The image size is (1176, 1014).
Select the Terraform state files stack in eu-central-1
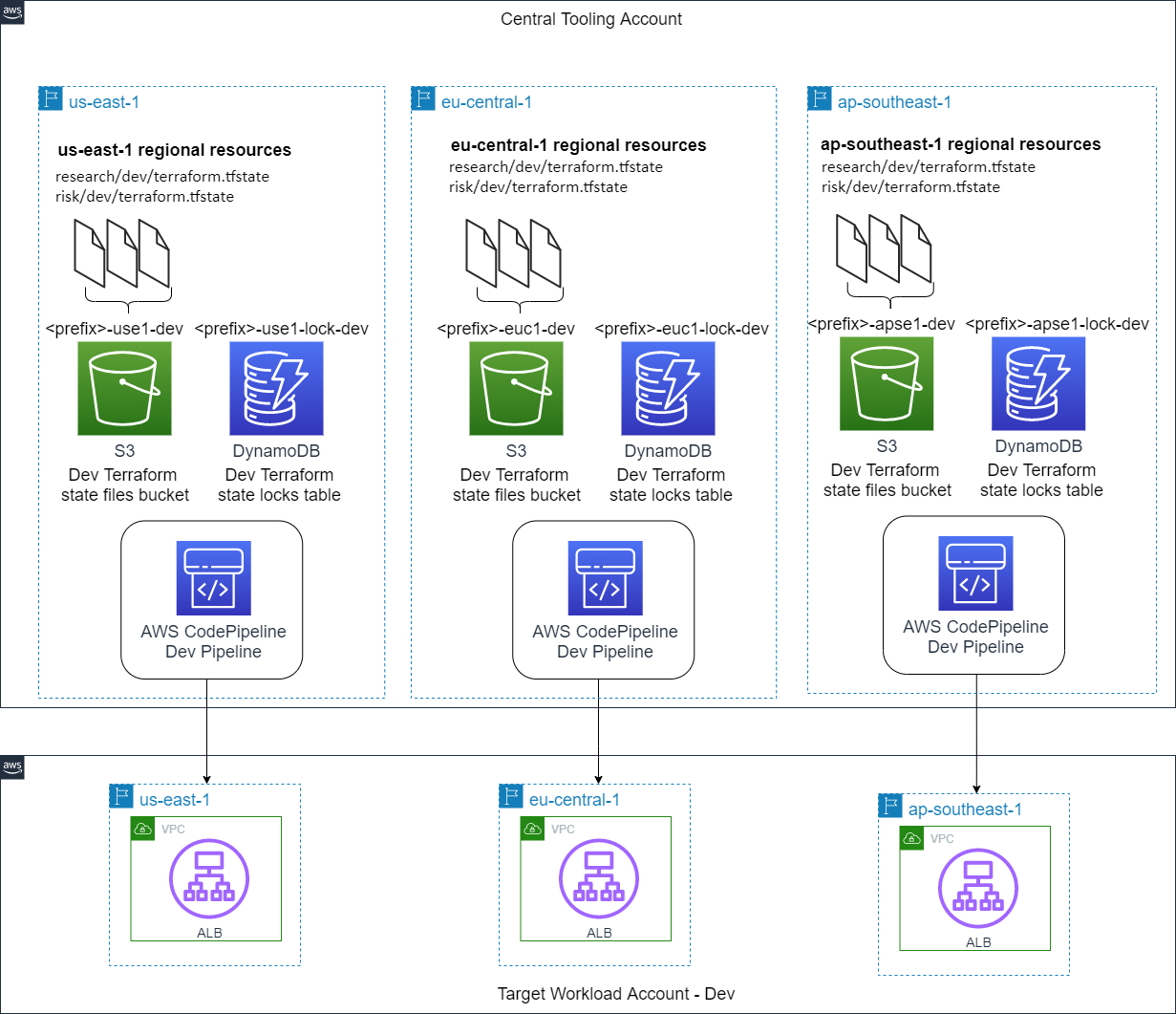coord(514,253)
